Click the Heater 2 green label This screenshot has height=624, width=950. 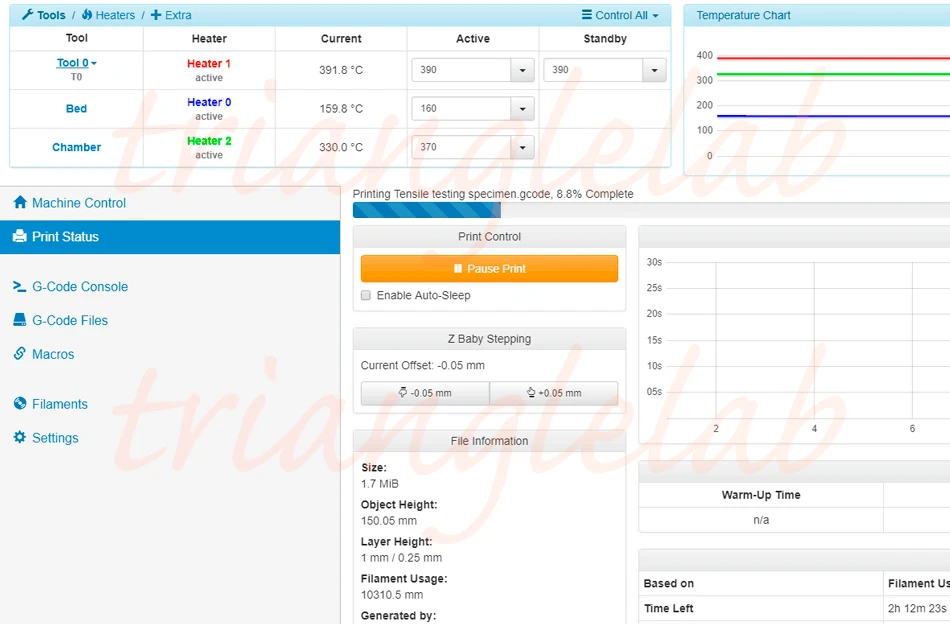click(209, 141)
